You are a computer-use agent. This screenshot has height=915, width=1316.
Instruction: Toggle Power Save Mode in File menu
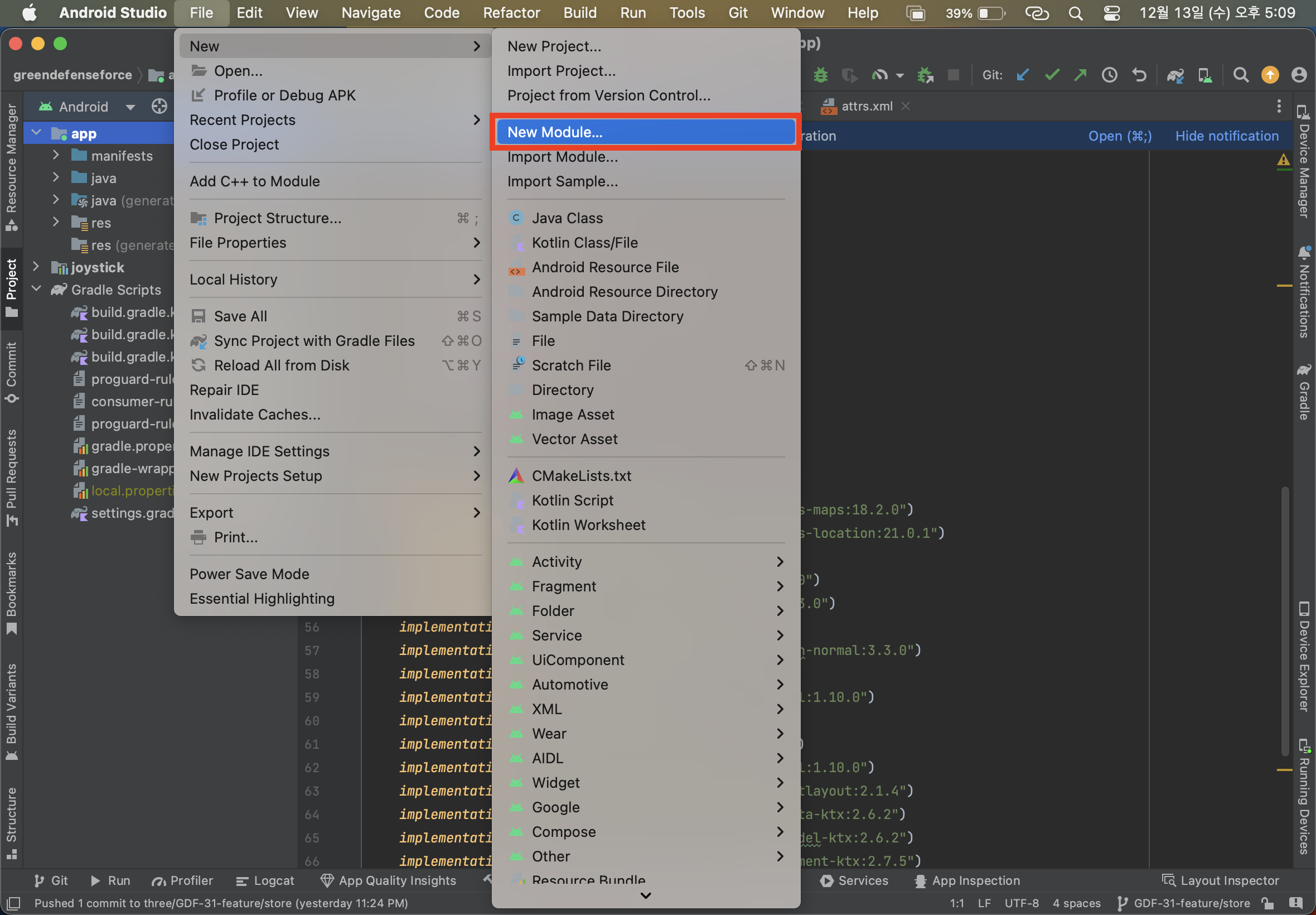pos(249,574)
